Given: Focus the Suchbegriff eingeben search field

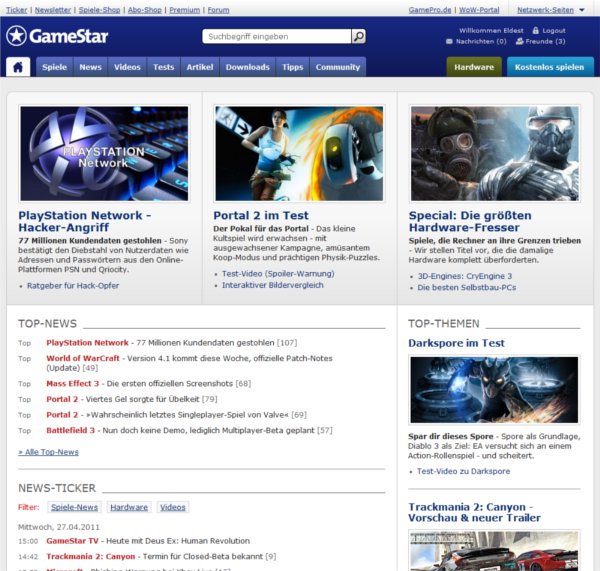Looking at the screenshot, I should pyautogui.click(x=277, y=36).
